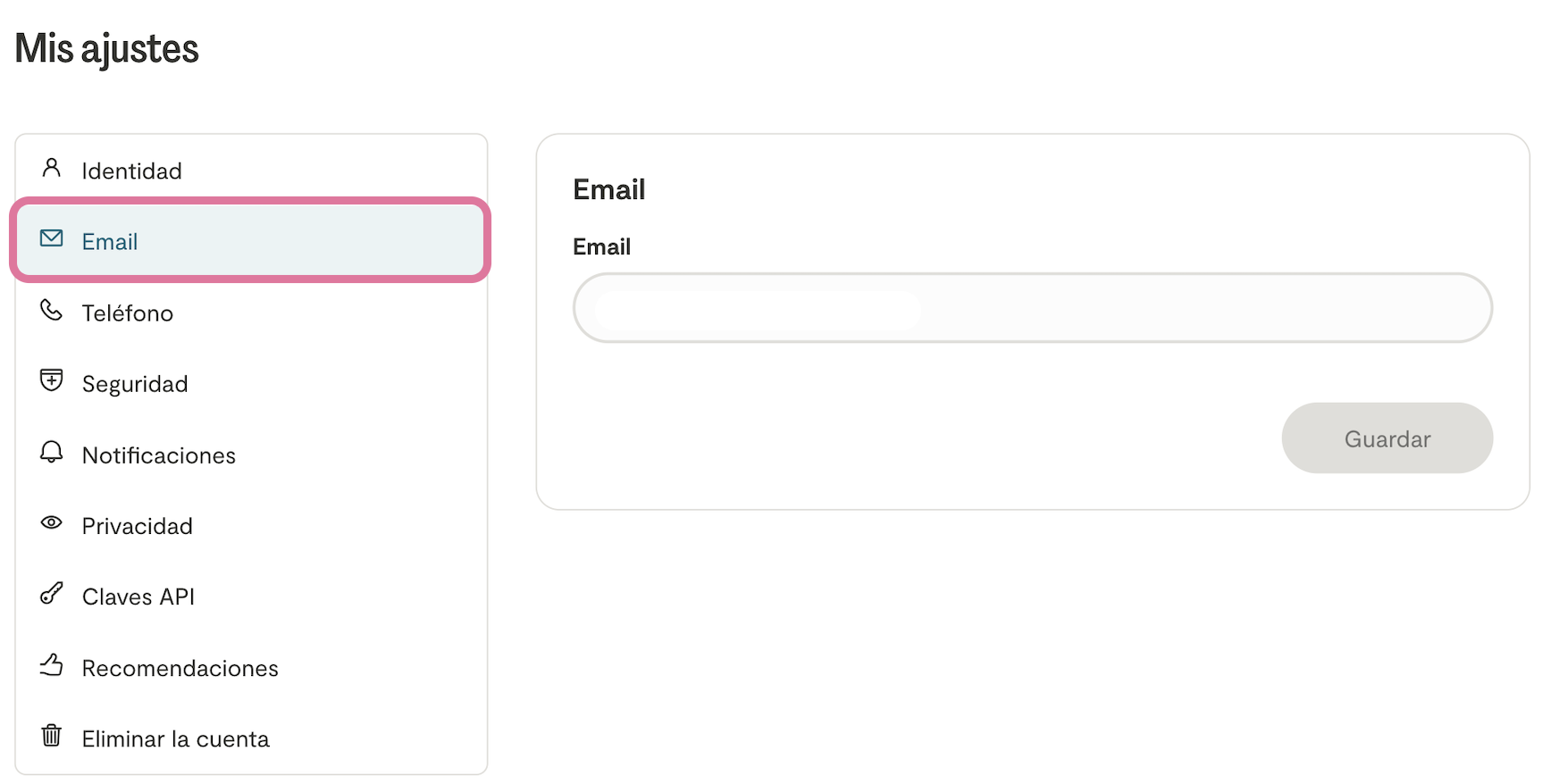The image size is (1560, 784).
Task: Go to Teléfono settings
Action: [128, 313]
